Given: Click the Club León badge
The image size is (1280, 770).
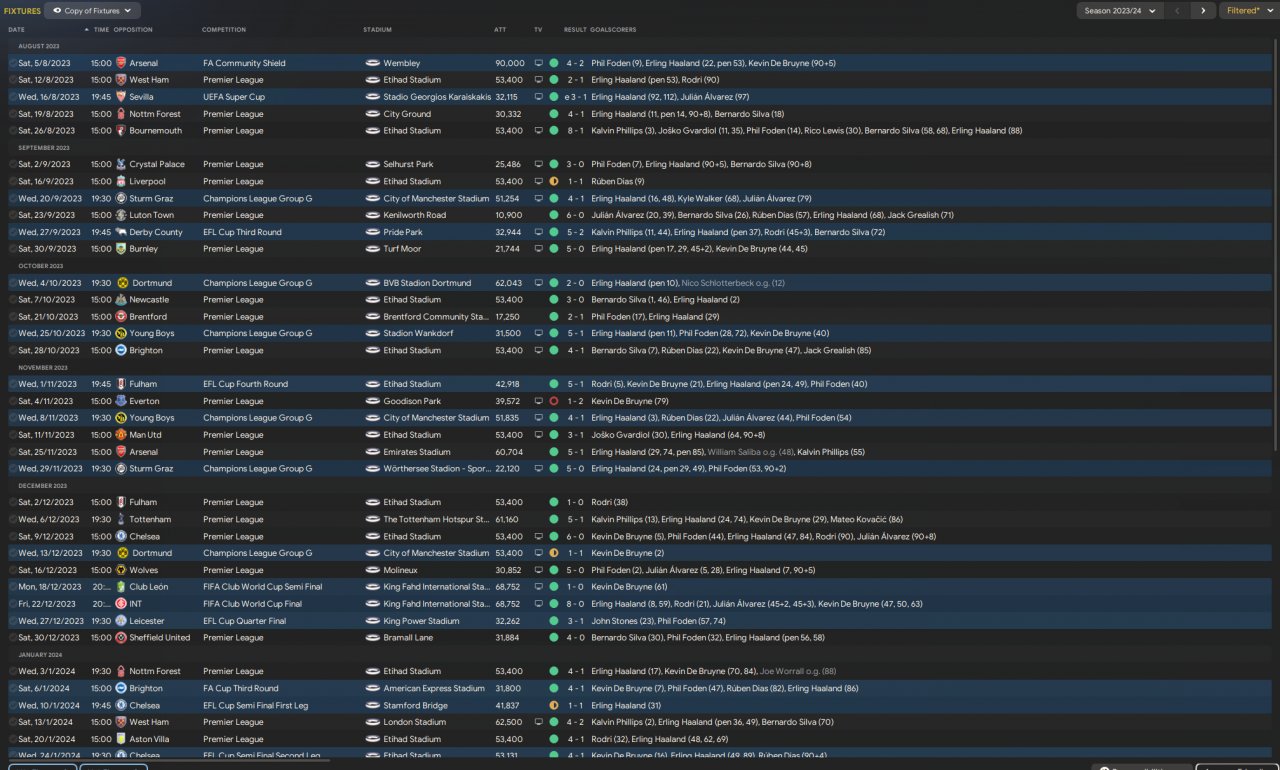Looking at the screenshot, I should [121, 588].
